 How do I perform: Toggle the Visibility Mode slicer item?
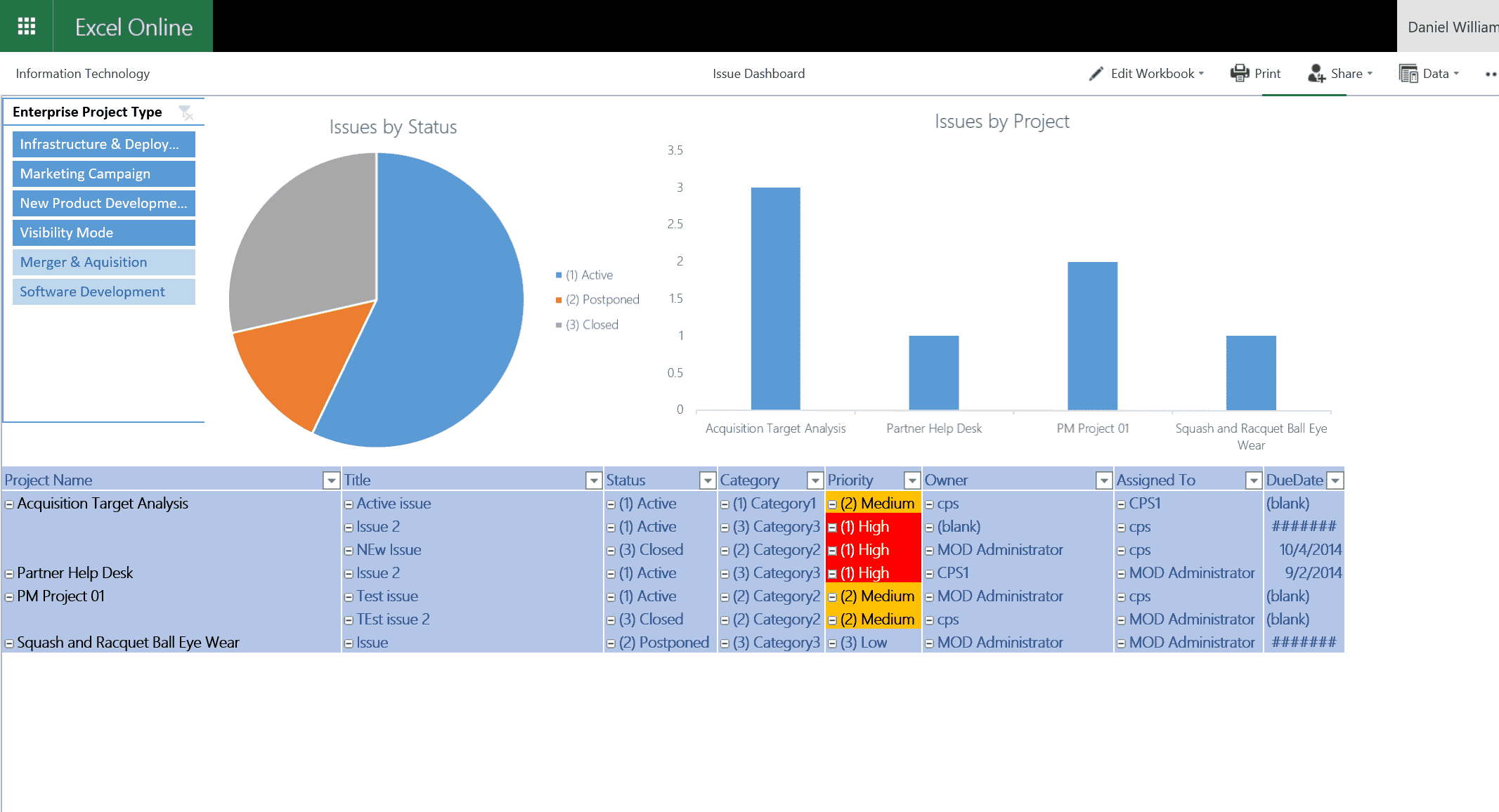click(104, 233)
